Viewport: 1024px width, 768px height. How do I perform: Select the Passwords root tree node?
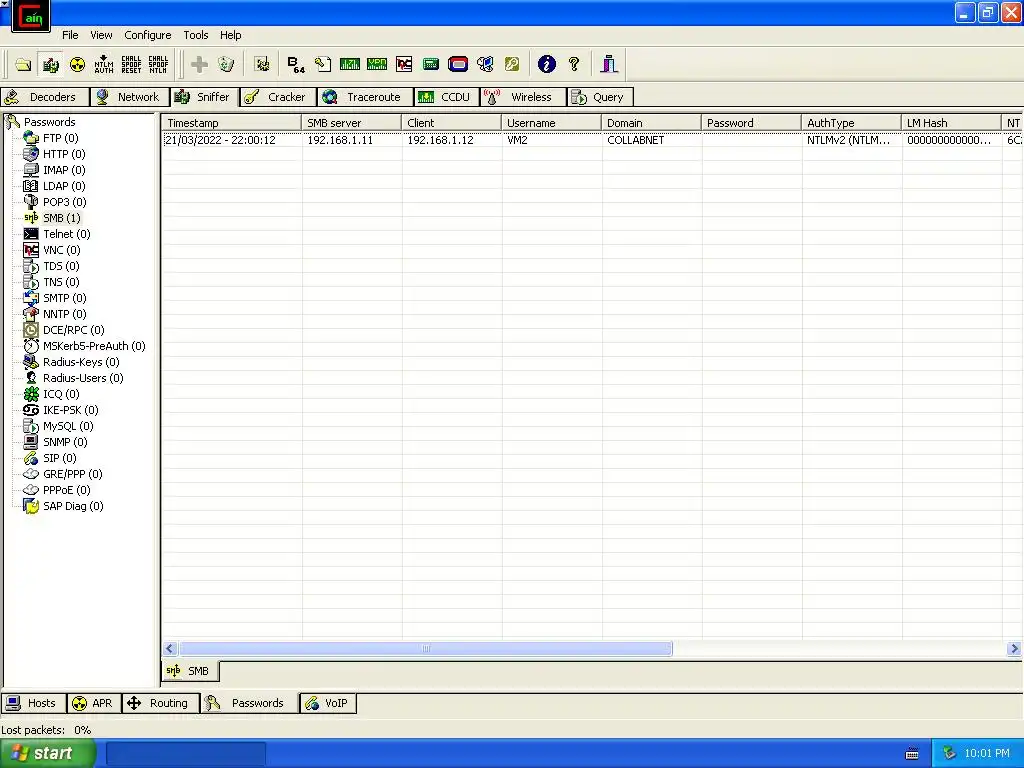[x=49, y=122]
